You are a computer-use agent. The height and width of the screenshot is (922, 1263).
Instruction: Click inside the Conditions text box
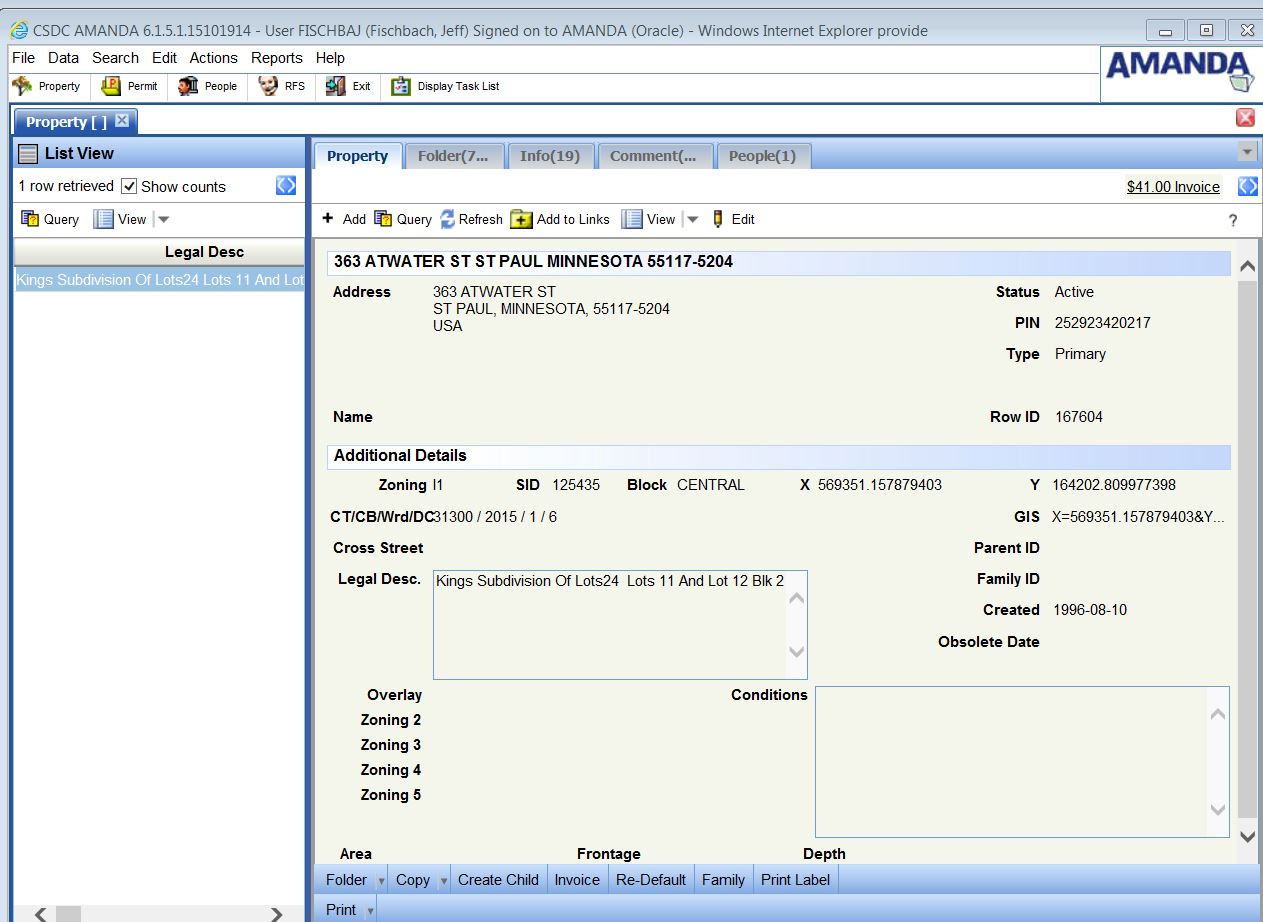[1010, 760]
